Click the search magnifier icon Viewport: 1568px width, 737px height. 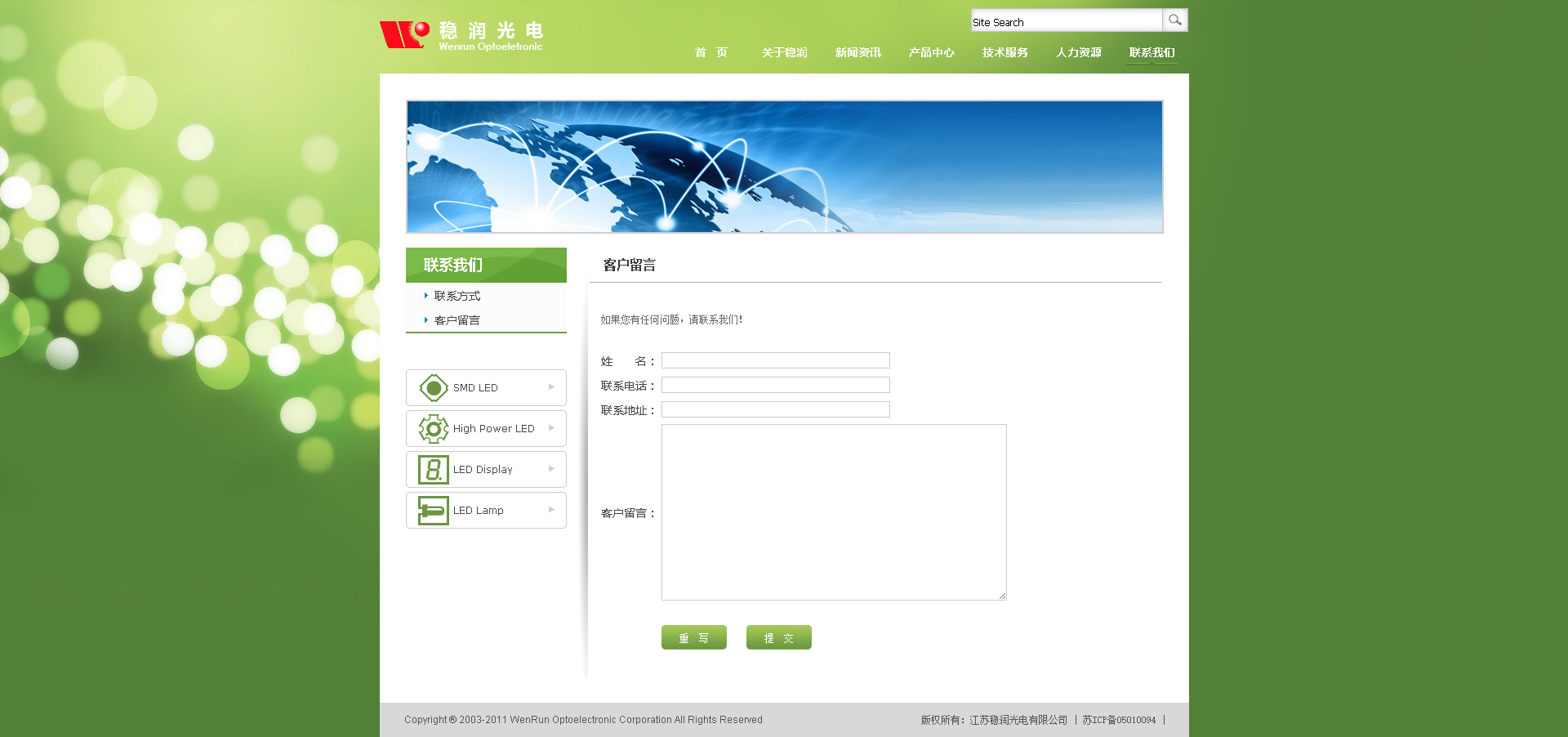click(1174, 20)
